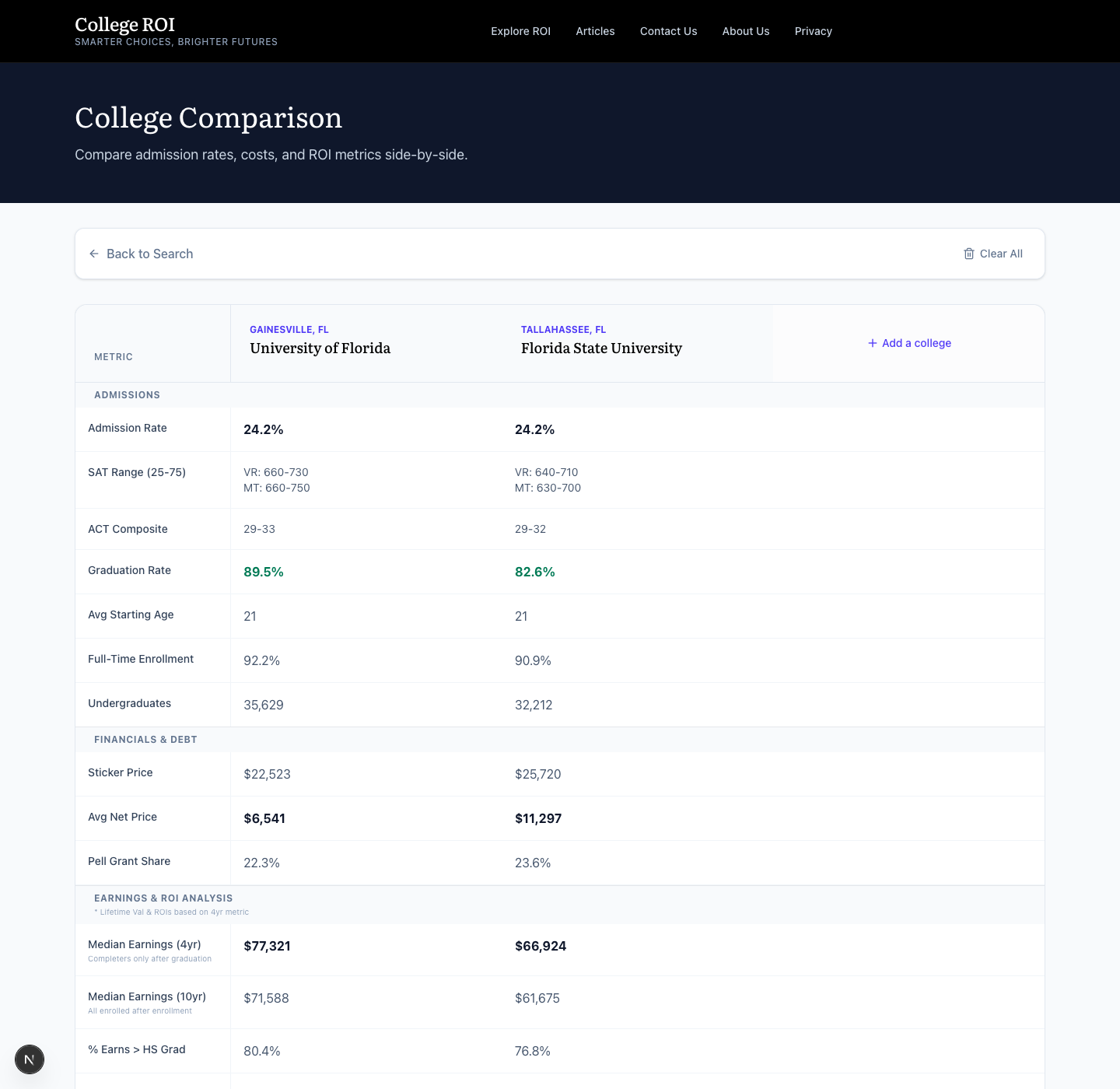Select the average net price $6,541
Screen dimensions: 1120x1089
pyautogui.click(x=264, y=818)
